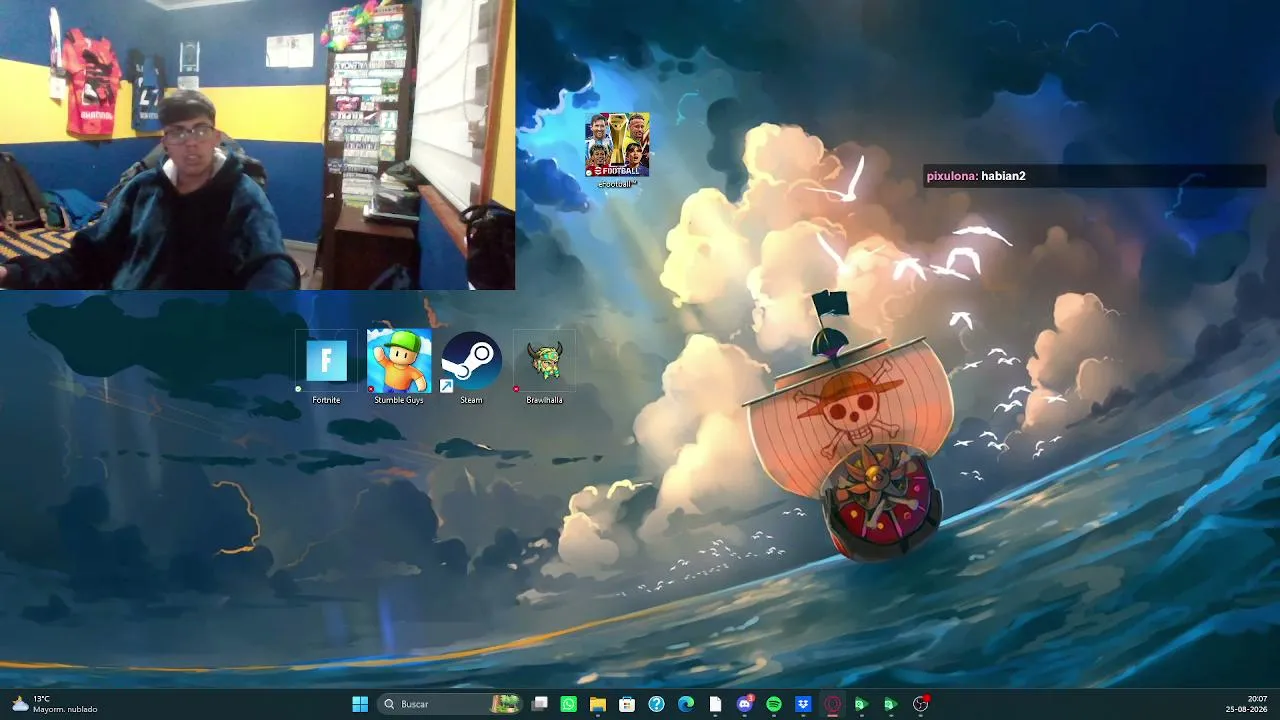Open the weather widget showing 13°C

coord(55,704)
